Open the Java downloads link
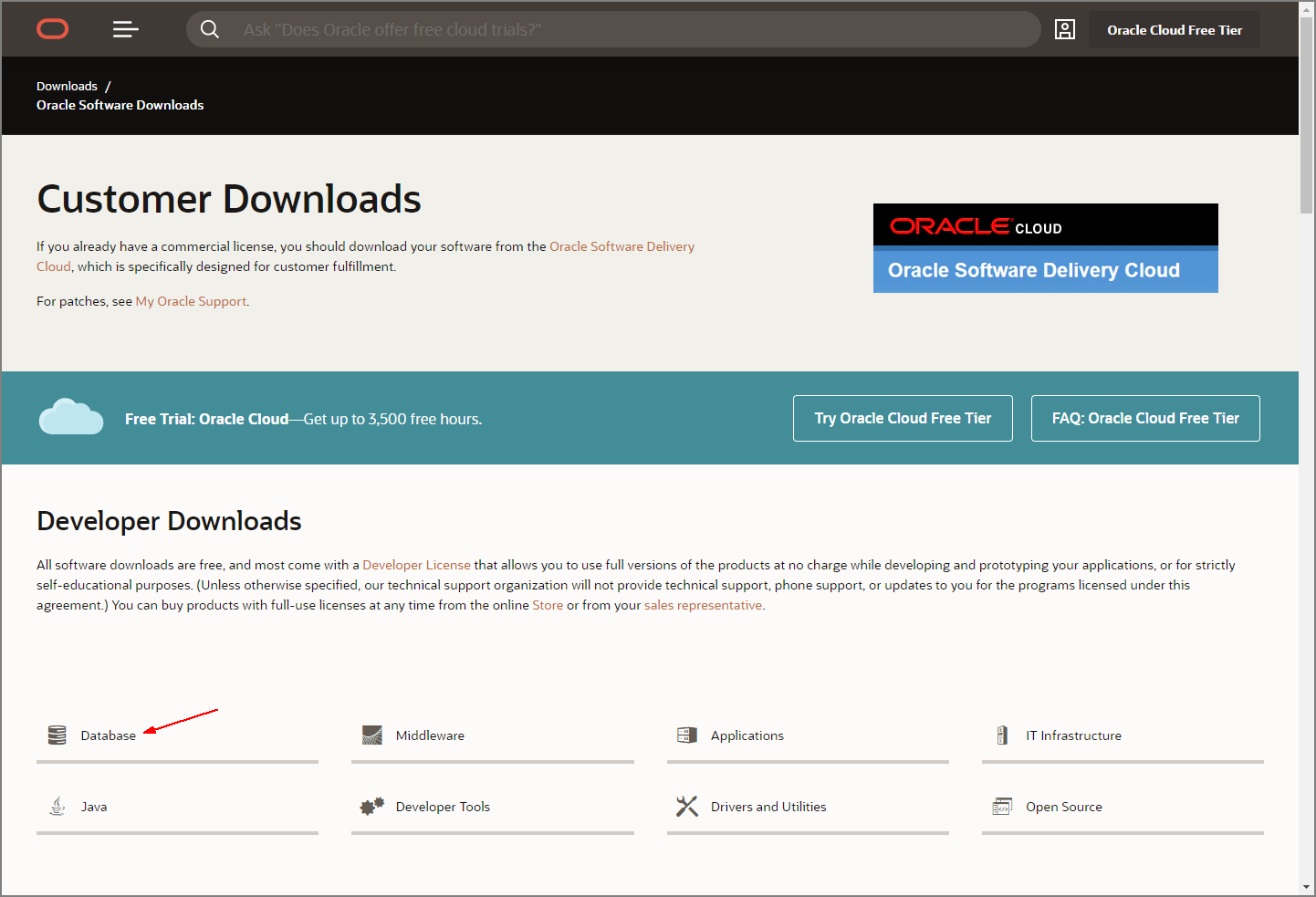 [94, 807]
